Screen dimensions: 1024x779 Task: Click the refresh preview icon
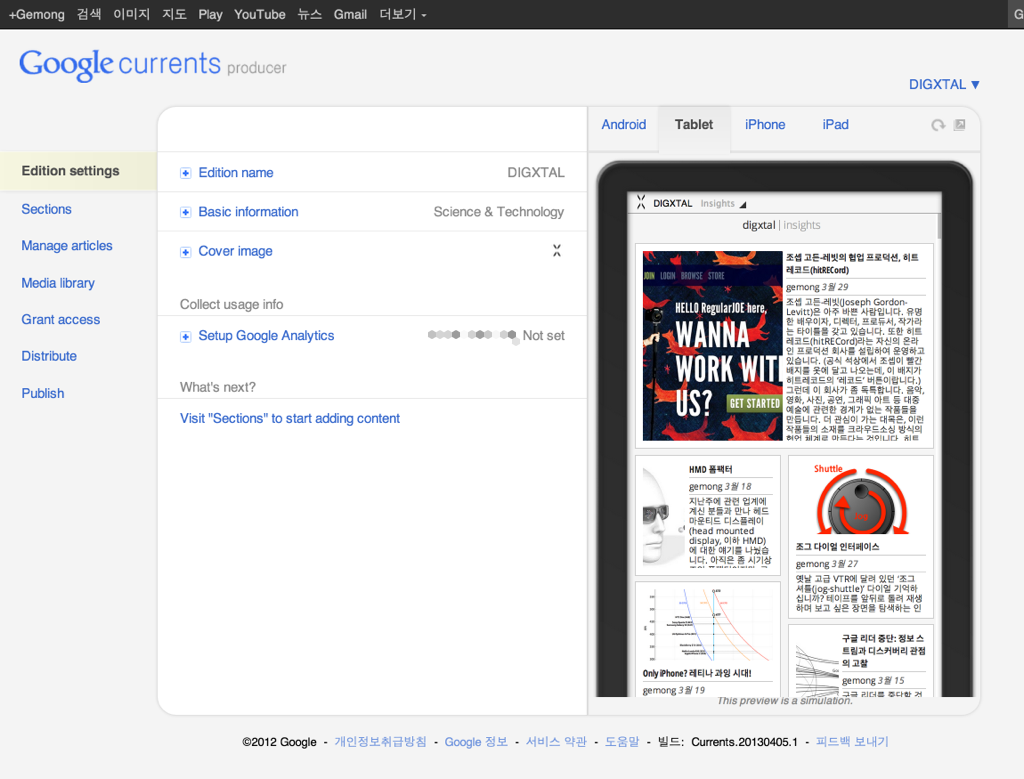tap(938, 125)
